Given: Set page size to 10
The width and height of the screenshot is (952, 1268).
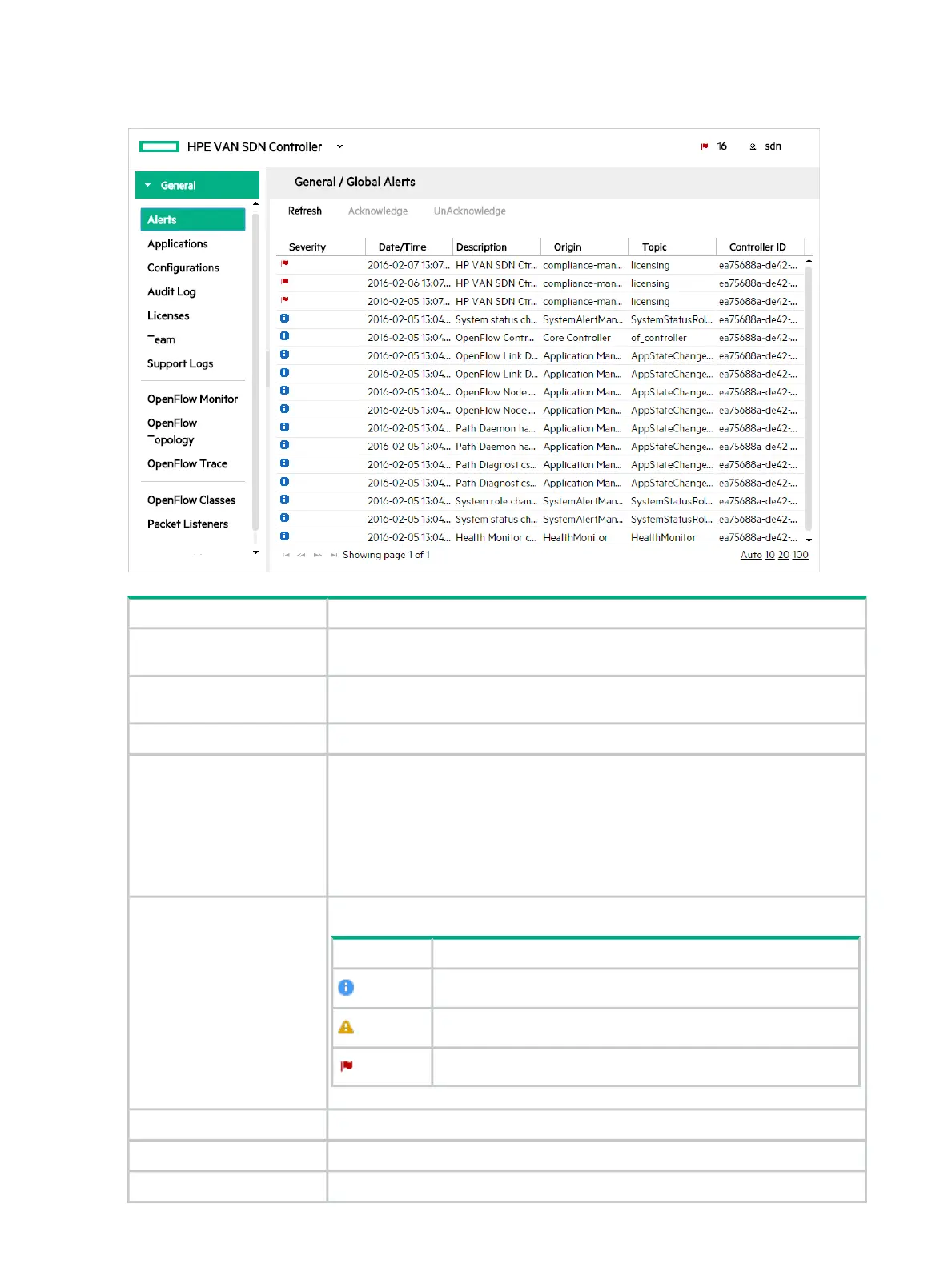Looking at the screenshot, I should pos(769,555).
